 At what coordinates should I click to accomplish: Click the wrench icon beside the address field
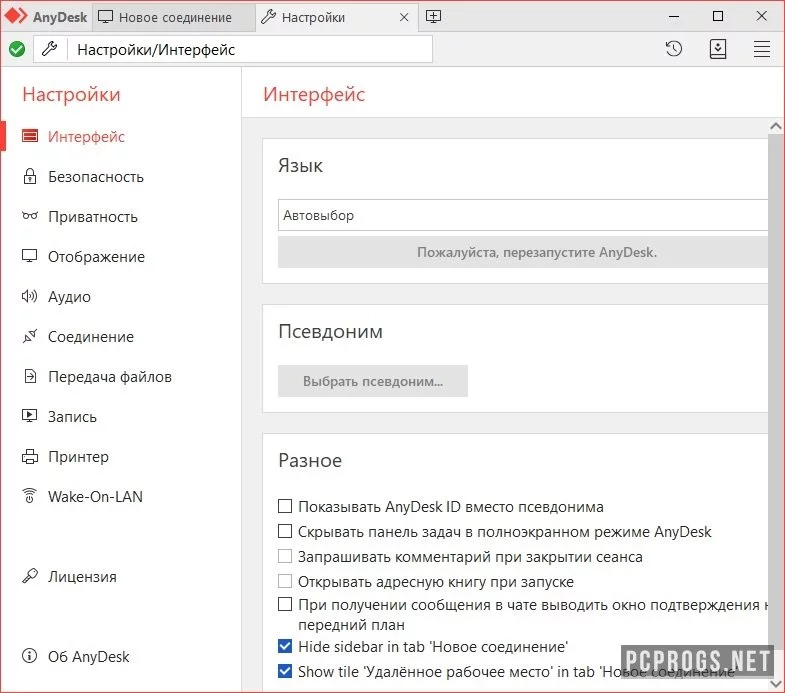50,49
